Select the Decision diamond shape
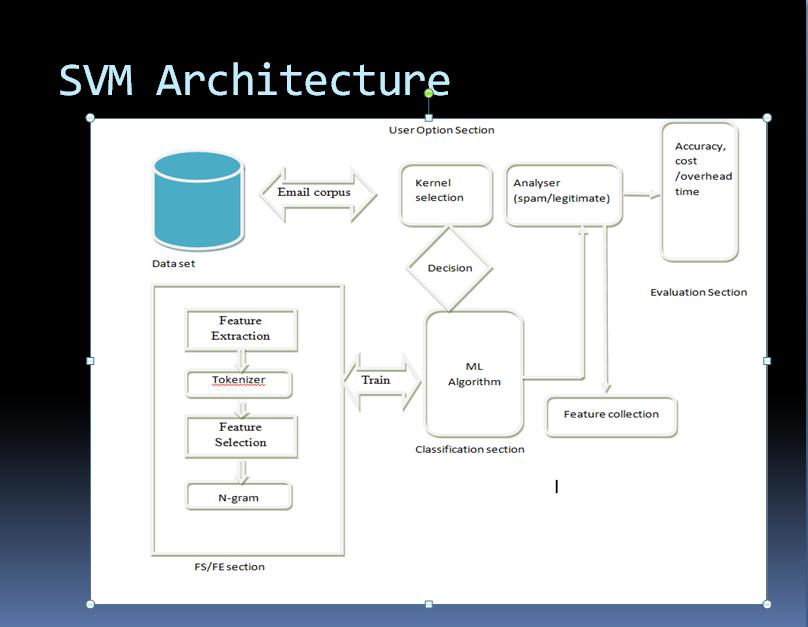Screen dimensions: 808x627 (x=449, y=268)
